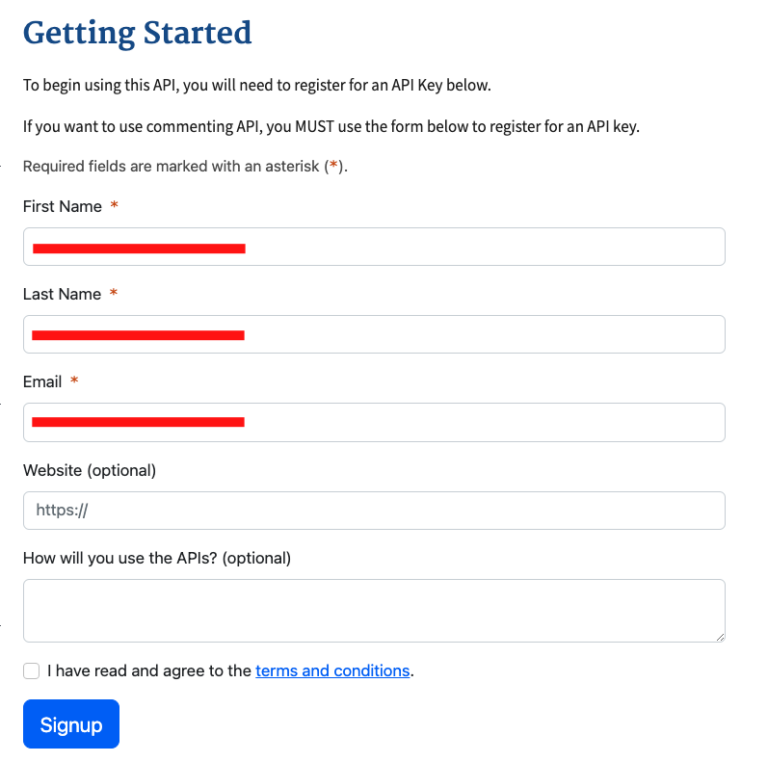Click 'I have read and agree' label text
This screenshot has width=768, height=762.
point(149,671)
